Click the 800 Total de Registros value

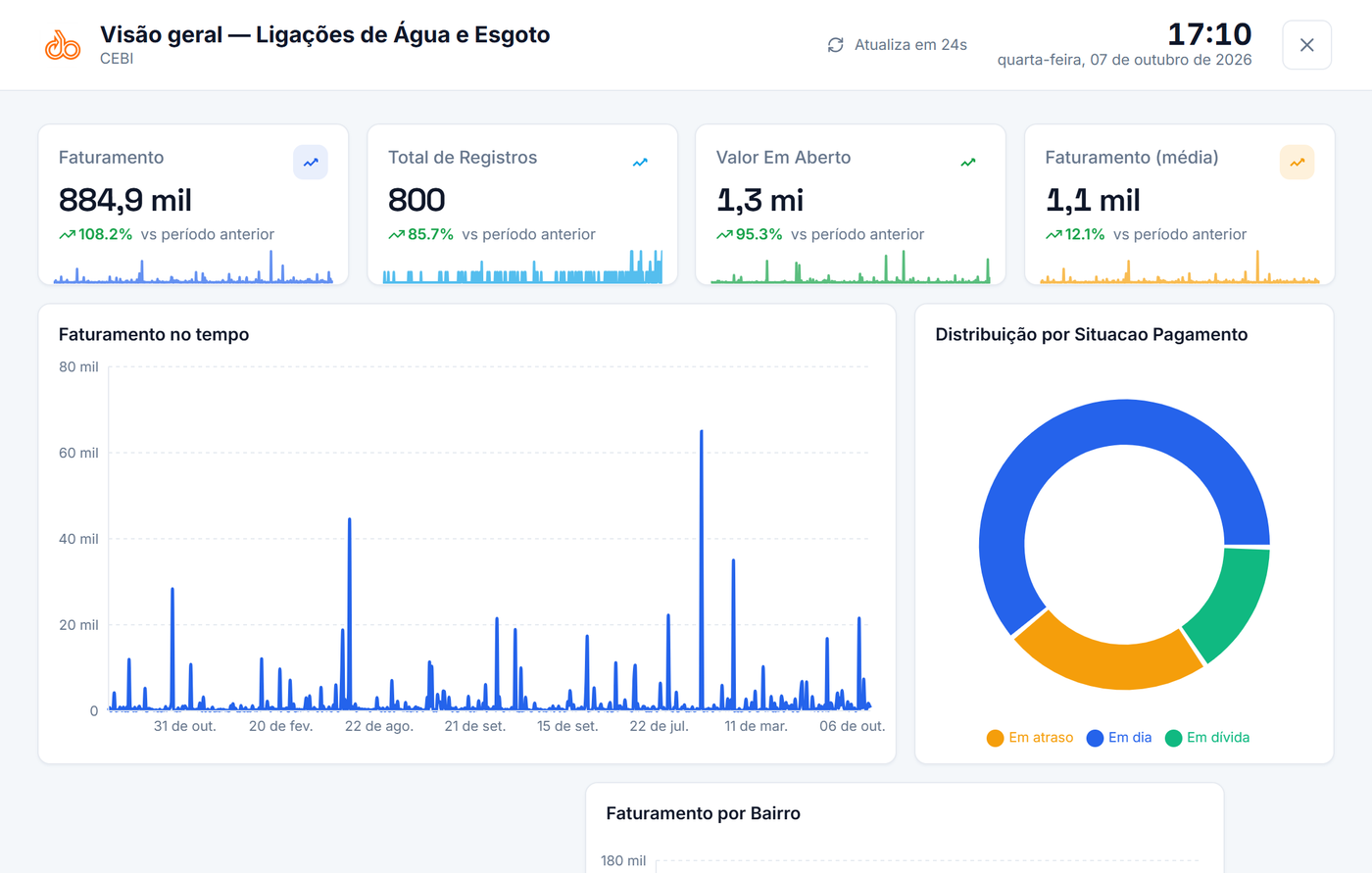click(416, 201)
